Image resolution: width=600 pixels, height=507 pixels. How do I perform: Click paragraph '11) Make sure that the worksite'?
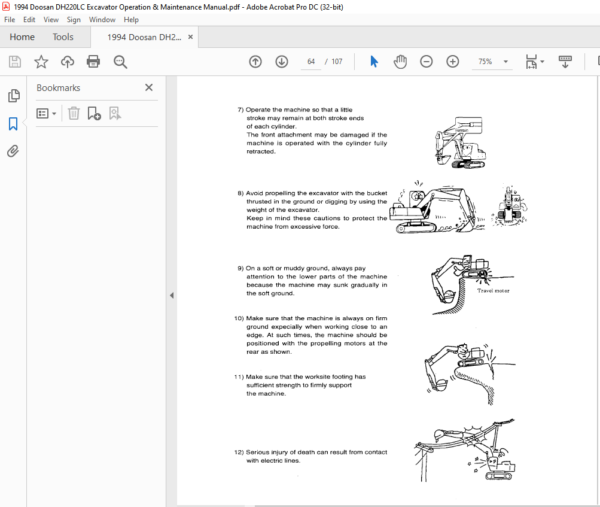click(x=300, y=385)
